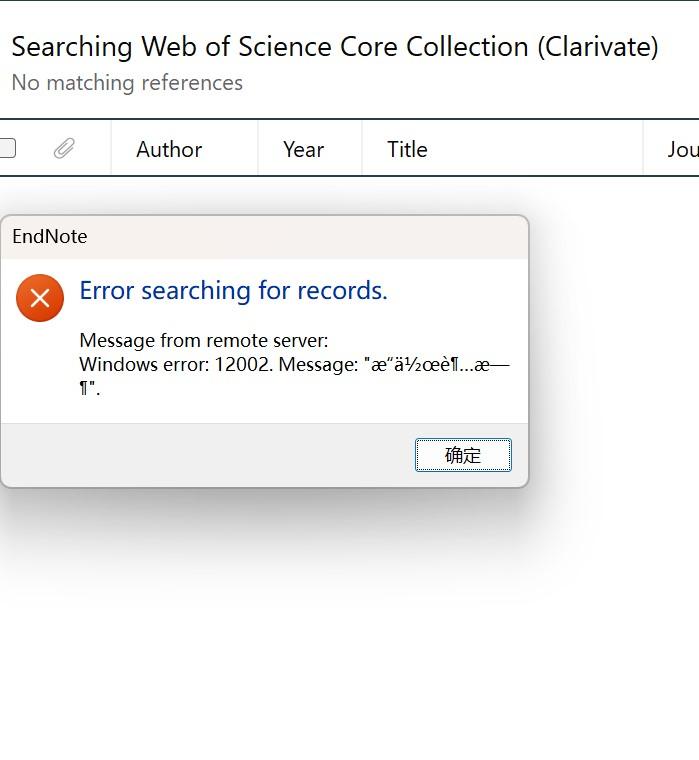Click the partially visible Journal column header
This screenshot has height=760, width=699.
click(682, 149)
